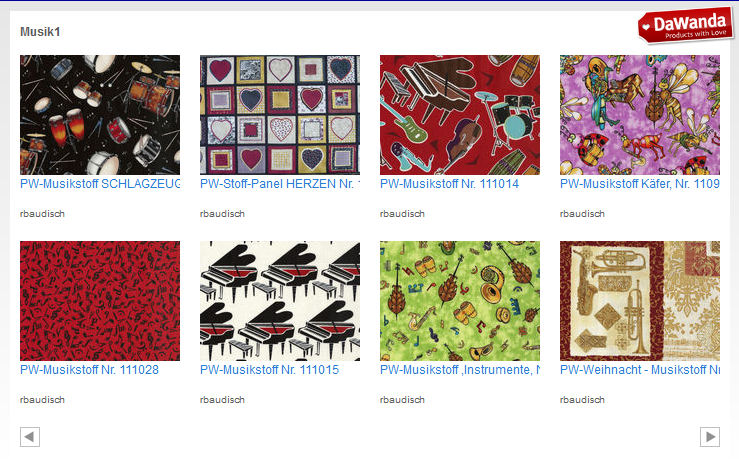This screenshot has height=467, width=739.
Task: Open PW-Musikstoff SCHLAGZEUG link
Action: coord(100,184)
